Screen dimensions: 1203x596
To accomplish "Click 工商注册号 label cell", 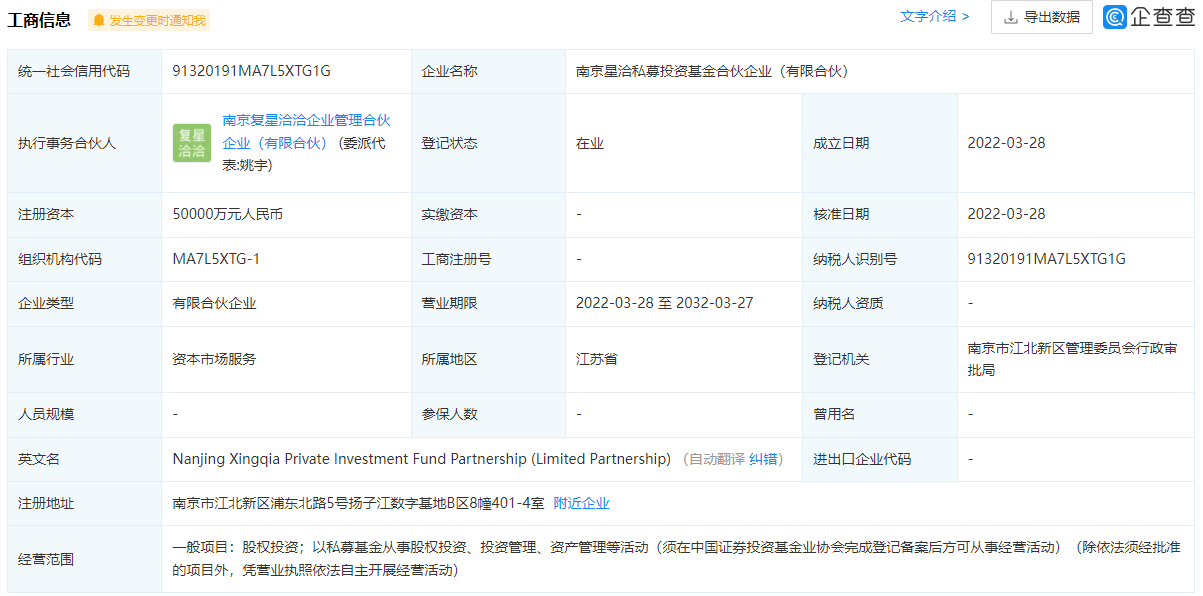I will point(488,259).
